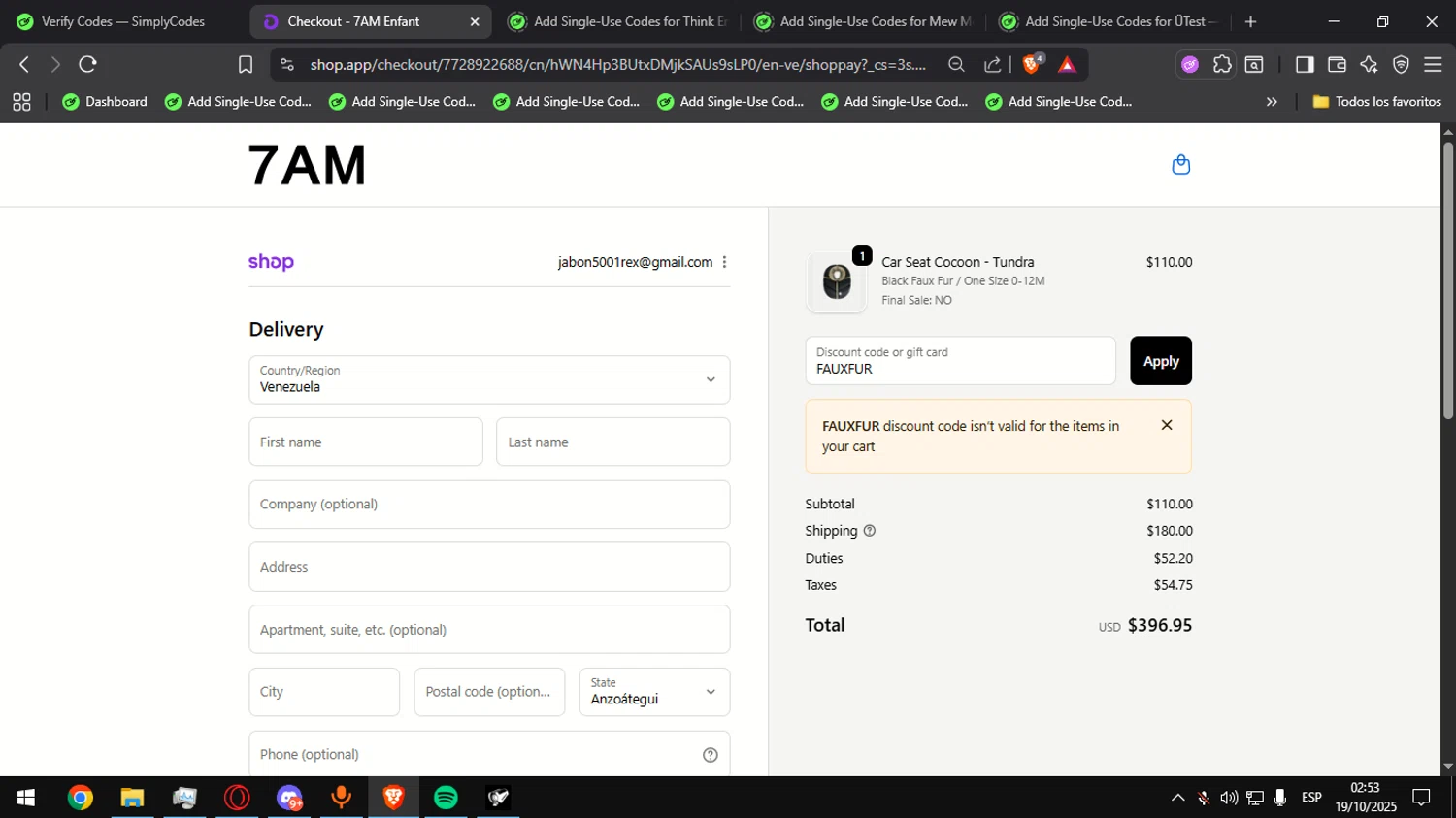Open File Explorer from the taskbar

[132, 798]
